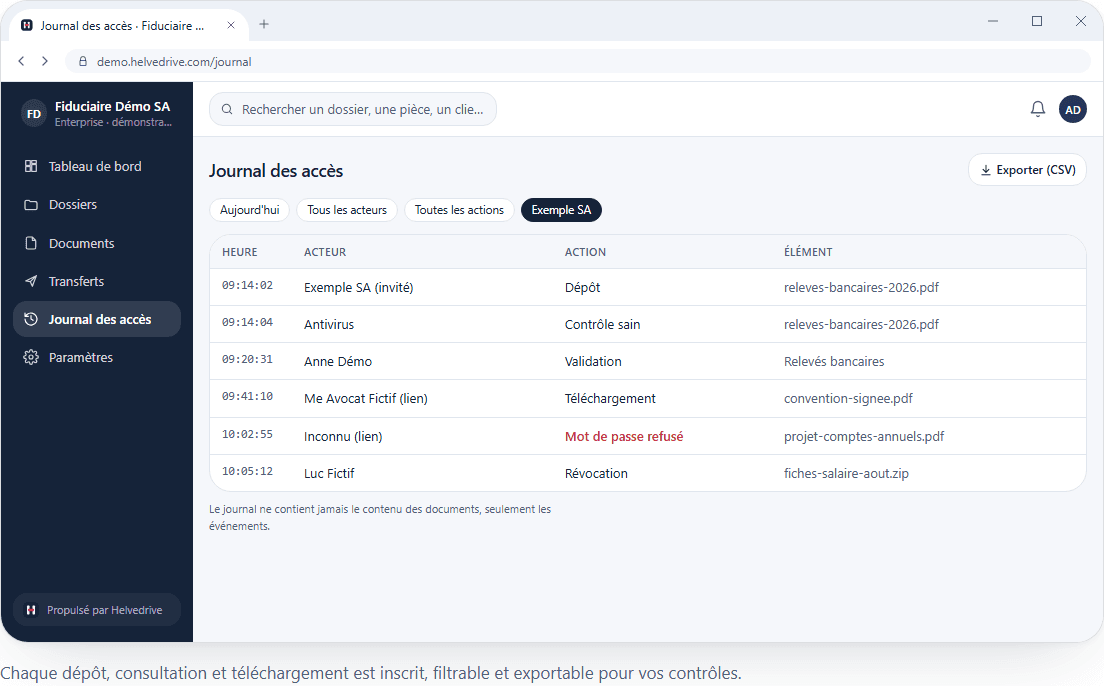The image size is (1104, 686).
Task: Click actor Luc Fictif
Action: pyautogui.click(x=329, y=473)
